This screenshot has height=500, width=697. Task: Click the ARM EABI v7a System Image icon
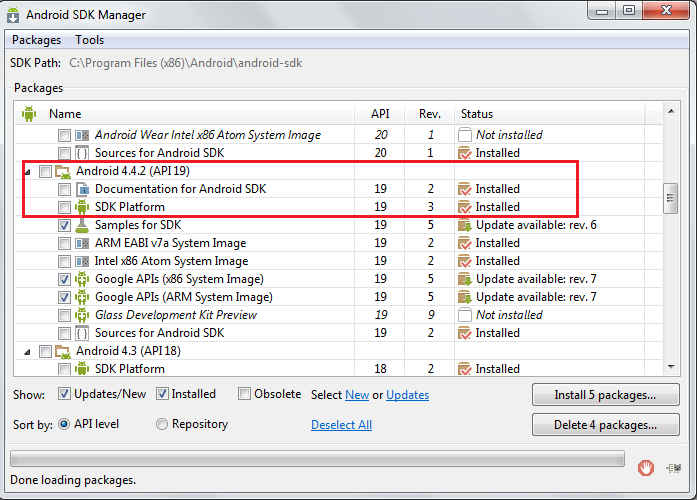[x=82, y=244]
